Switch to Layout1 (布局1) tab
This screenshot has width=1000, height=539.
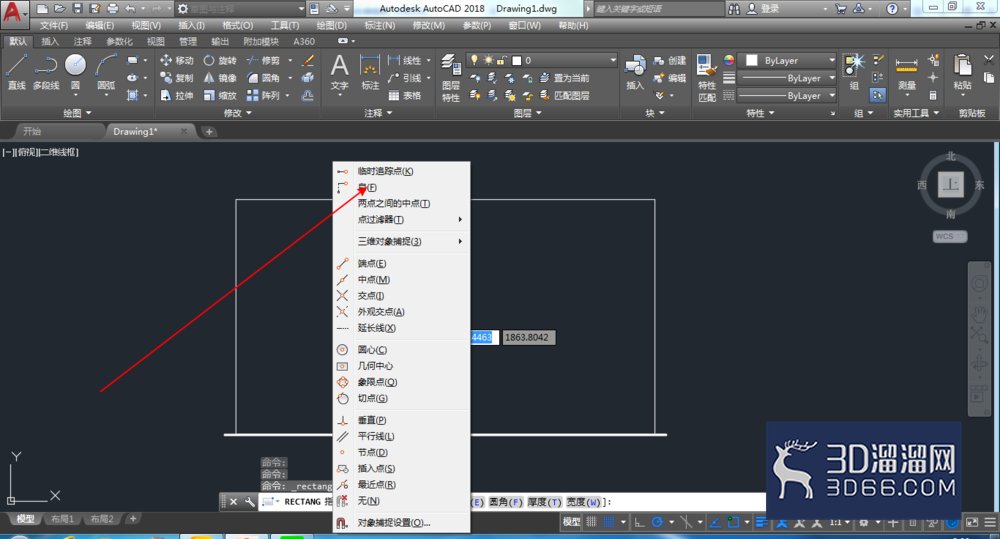click(x=62, y=519)
